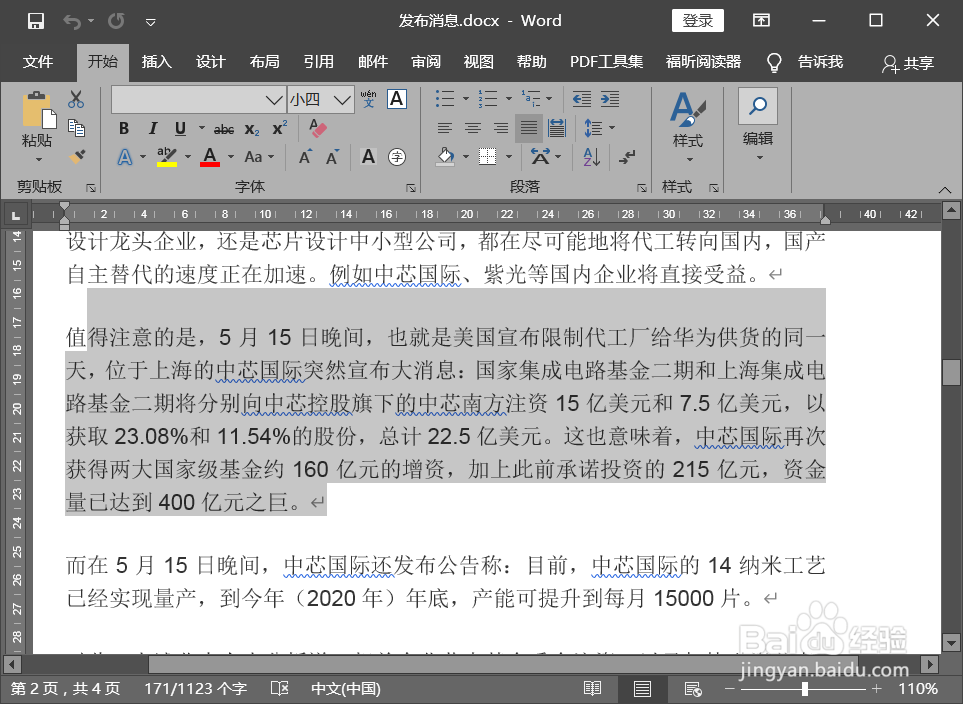The height and width of the screenshot is (704, 963).
Task: Open the paragraph dialog launcher
Action: click(x=642, y=188)
